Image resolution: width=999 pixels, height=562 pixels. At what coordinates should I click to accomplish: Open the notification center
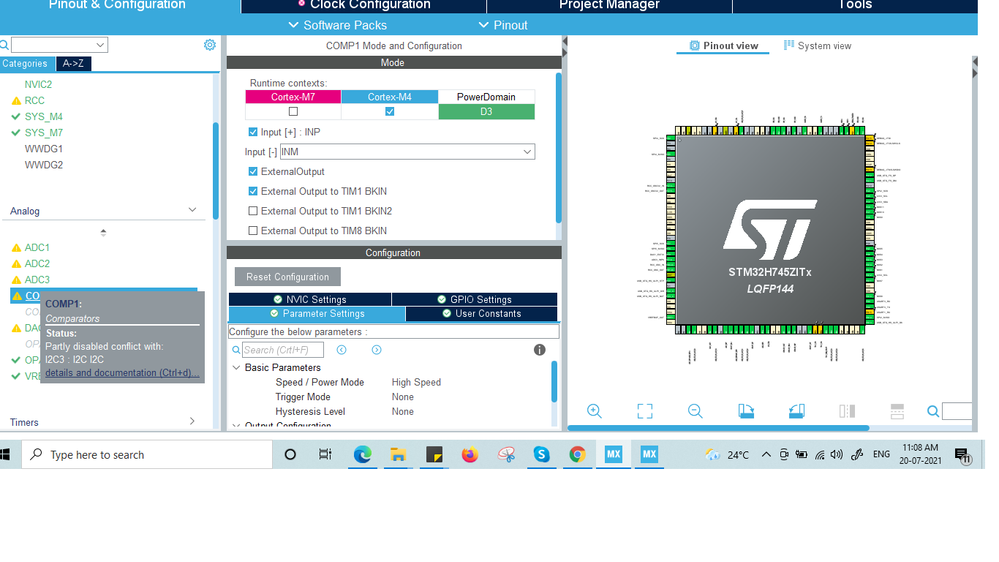click(x=963, y=455)
